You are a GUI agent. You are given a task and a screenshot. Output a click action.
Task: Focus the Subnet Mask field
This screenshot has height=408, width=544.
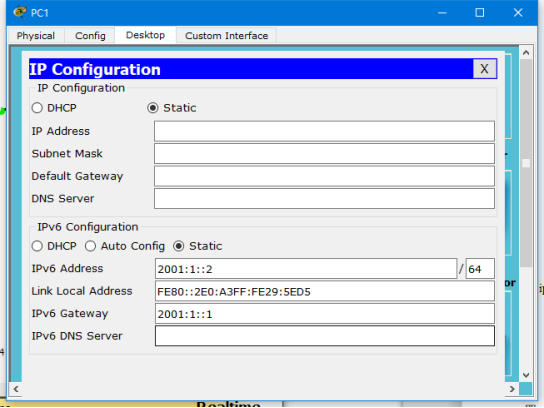tap(324, 154)
